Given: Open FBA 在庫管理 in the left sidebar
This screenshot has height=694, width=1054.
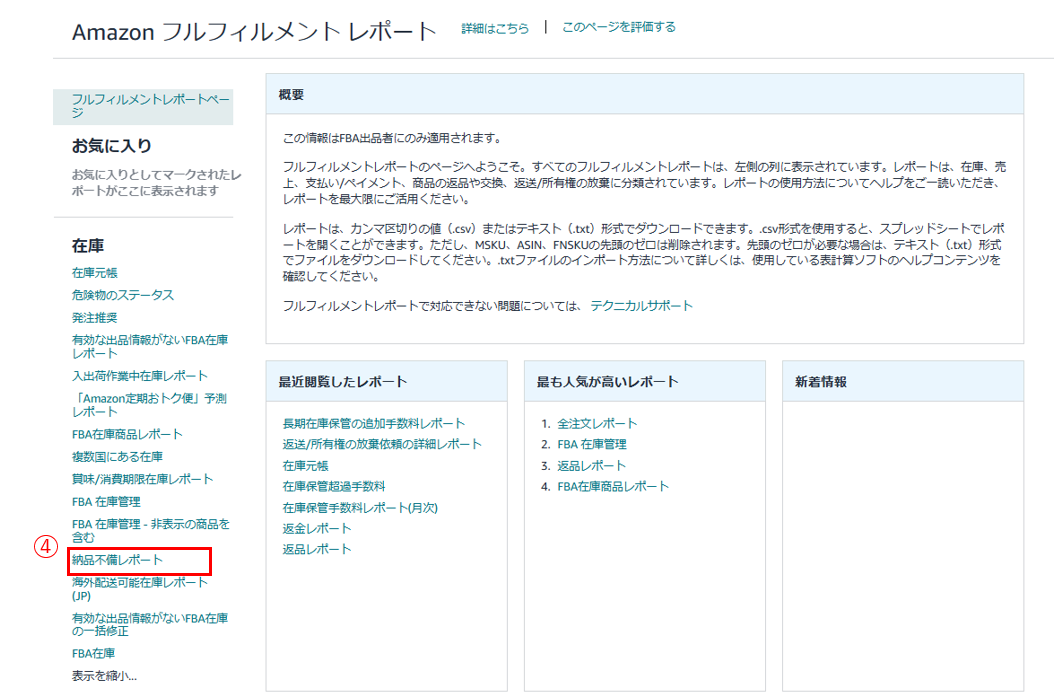Looking at the screenshot, I should [x=106, y=502].
